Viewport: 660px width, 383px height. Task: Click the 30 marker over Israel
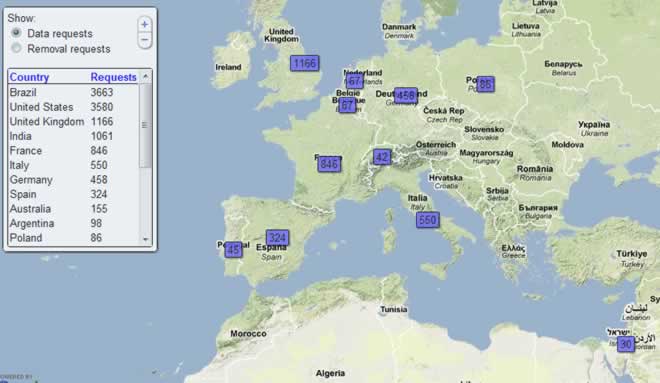(x=626, y=344)
